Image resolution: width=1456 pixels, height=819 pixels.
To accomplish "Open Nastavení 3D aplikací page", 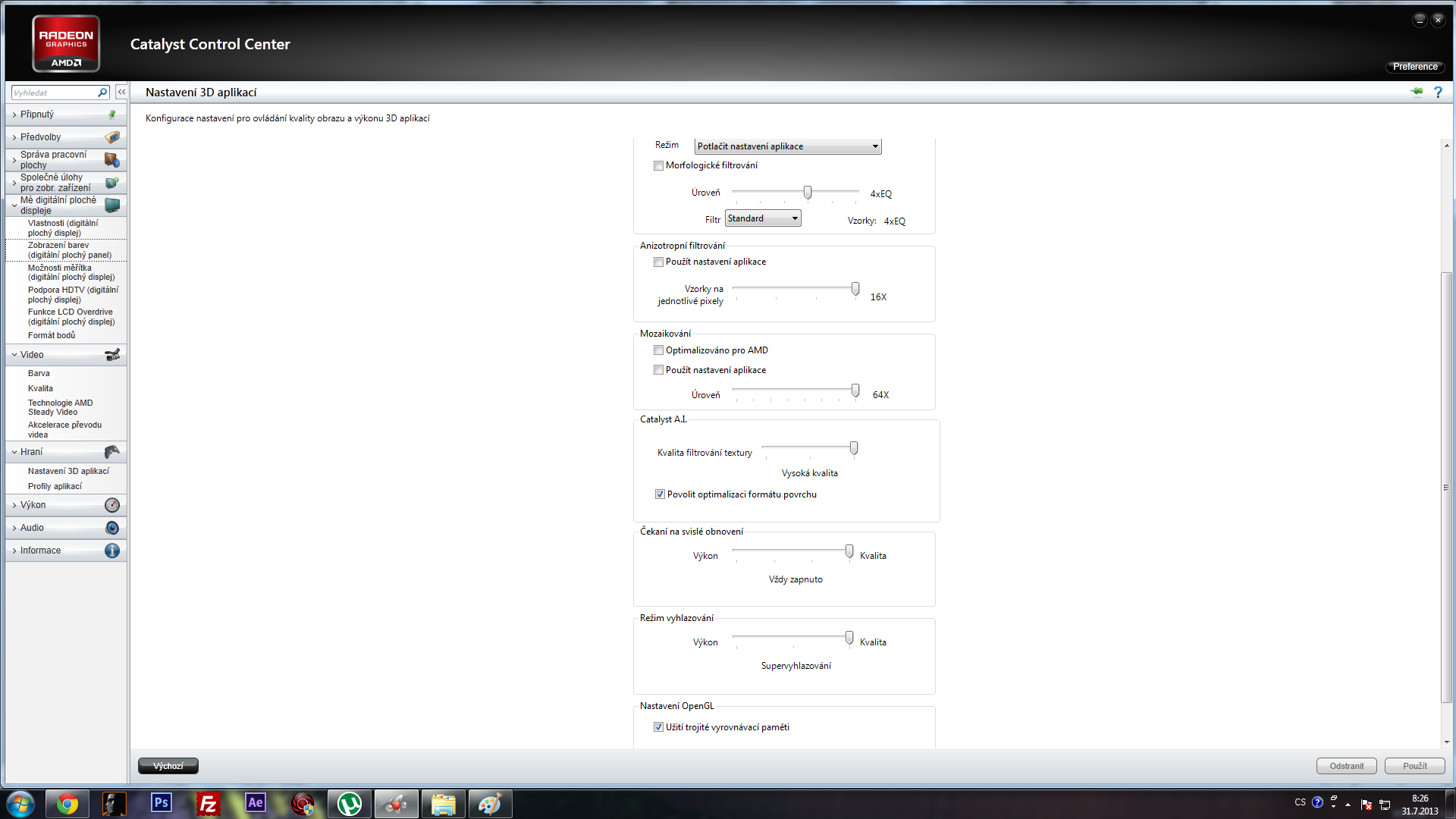I will 68,471.
